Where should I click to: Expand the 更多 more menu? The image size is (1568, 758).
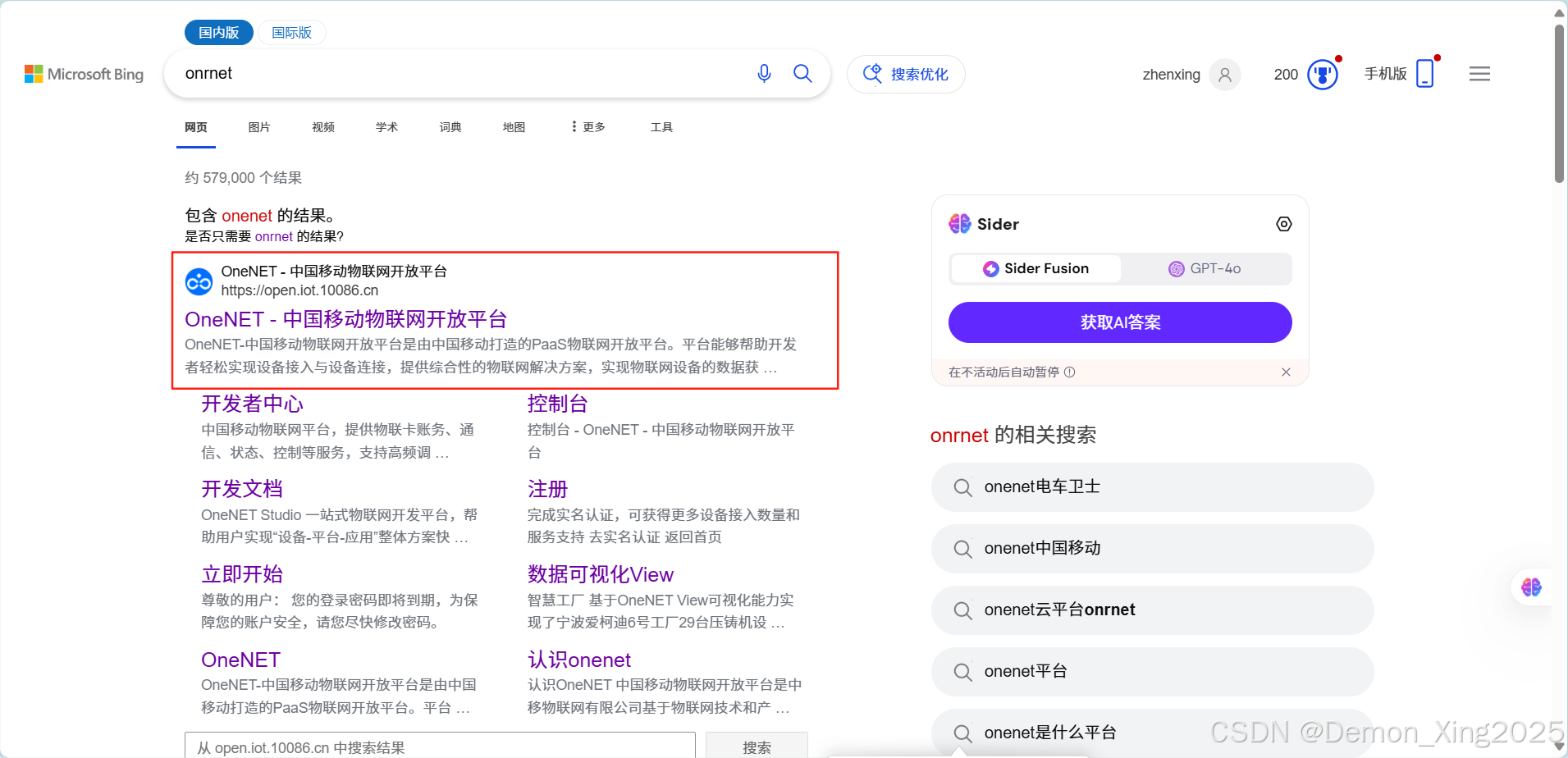[x=588, y=127]
